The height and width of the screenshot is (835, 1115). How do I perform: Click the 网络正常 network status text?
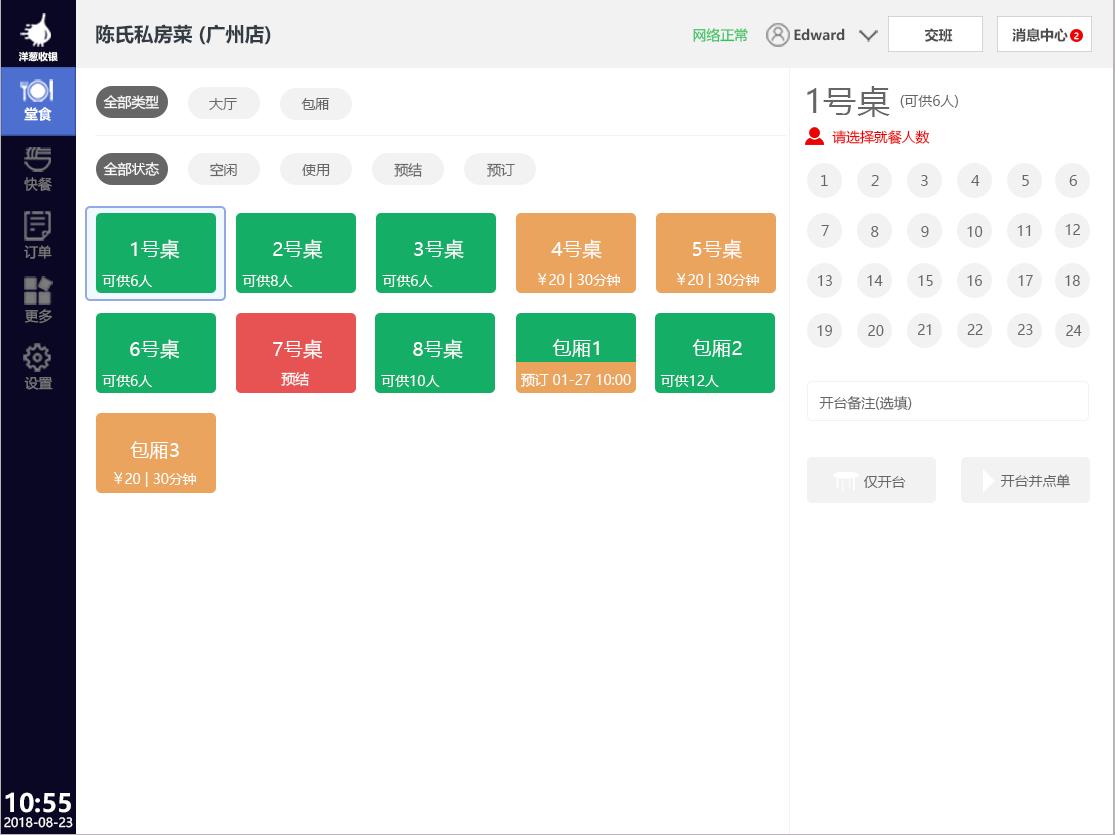[720, 36]
